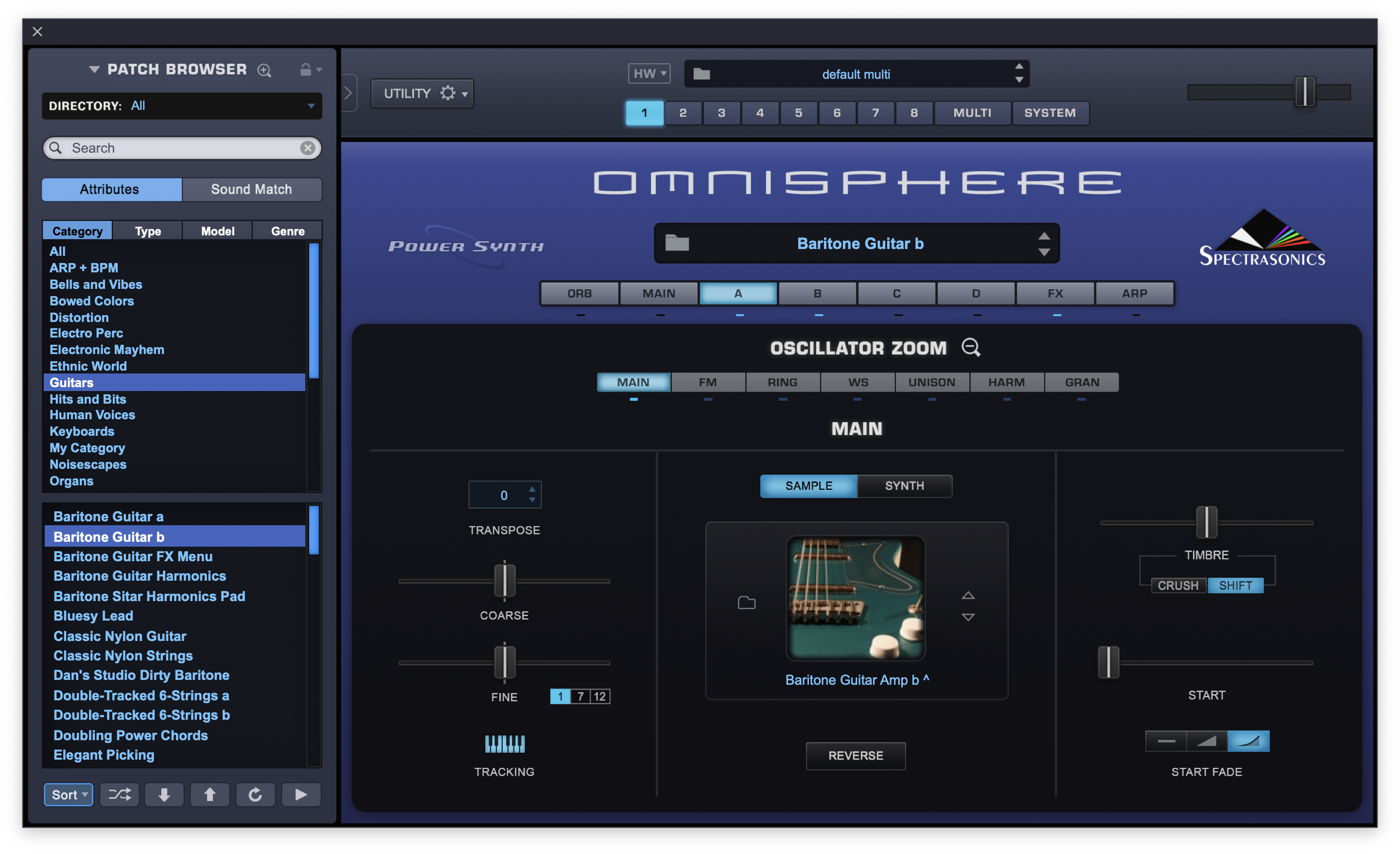Select part 2 button
The image size is (1400, 854).
point(683,112)
